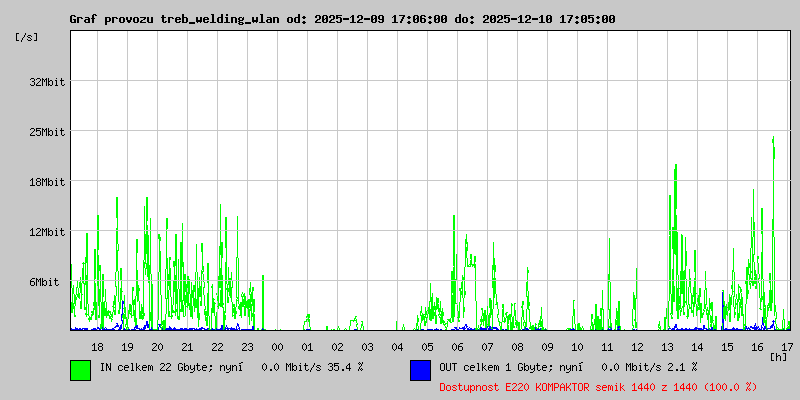Click the '25Mbit' y-axis label
This screenshot has width=800, height=400.
point(47,132)
